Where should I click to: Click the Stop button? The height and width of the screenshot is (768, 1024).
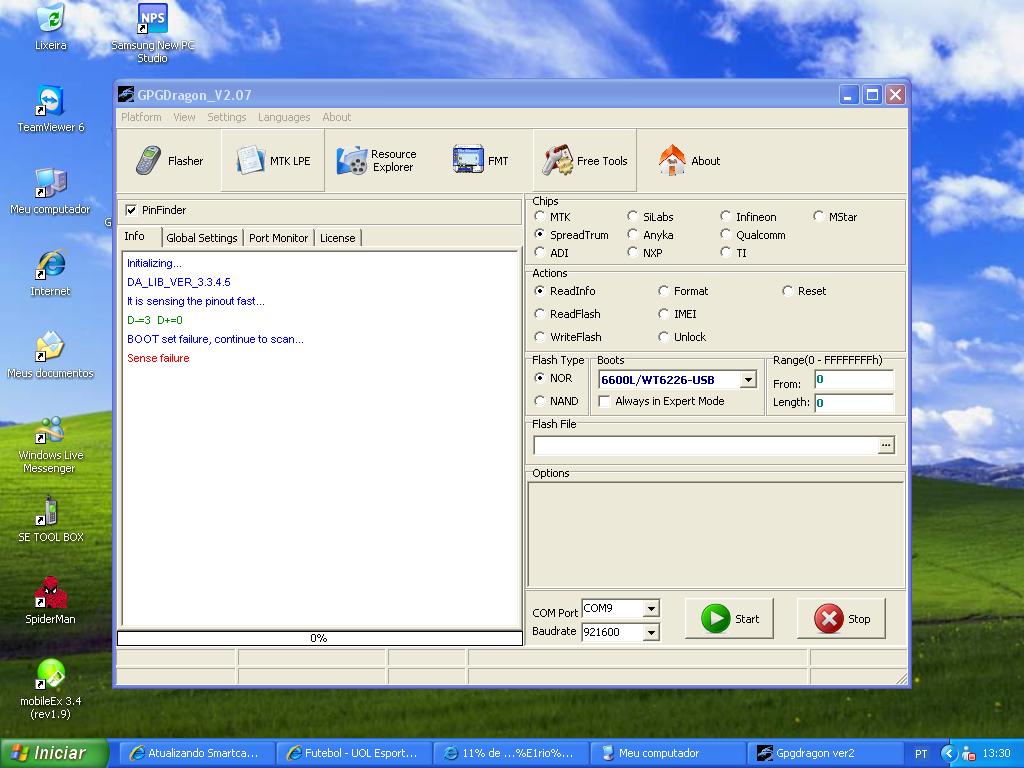[x=841, y=618]
